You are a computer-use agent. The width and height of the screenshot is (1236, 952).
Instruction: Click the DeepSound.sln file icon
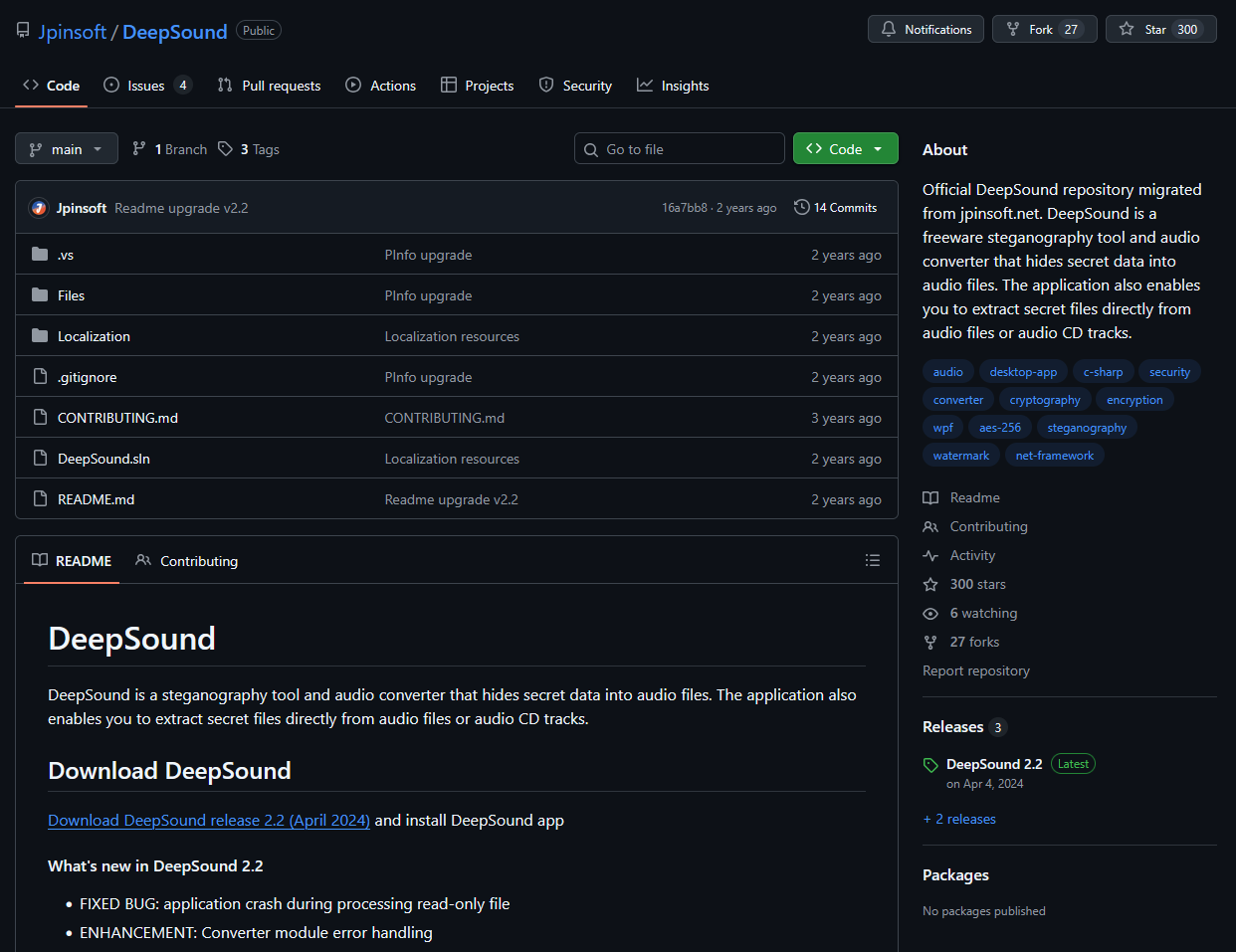pos(40,458)
